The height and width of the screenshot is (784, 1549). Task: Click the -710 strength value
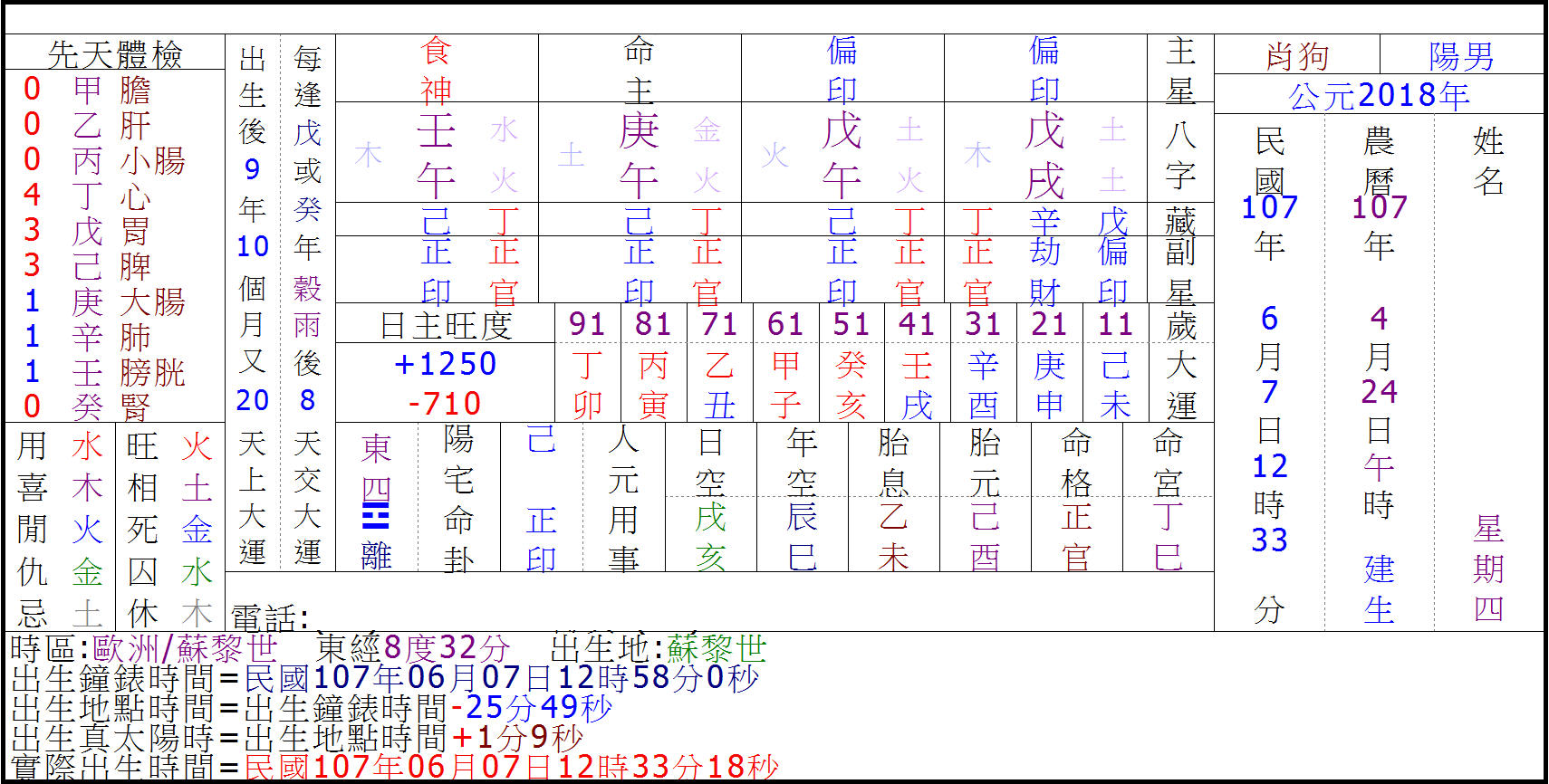coord(445,404)
